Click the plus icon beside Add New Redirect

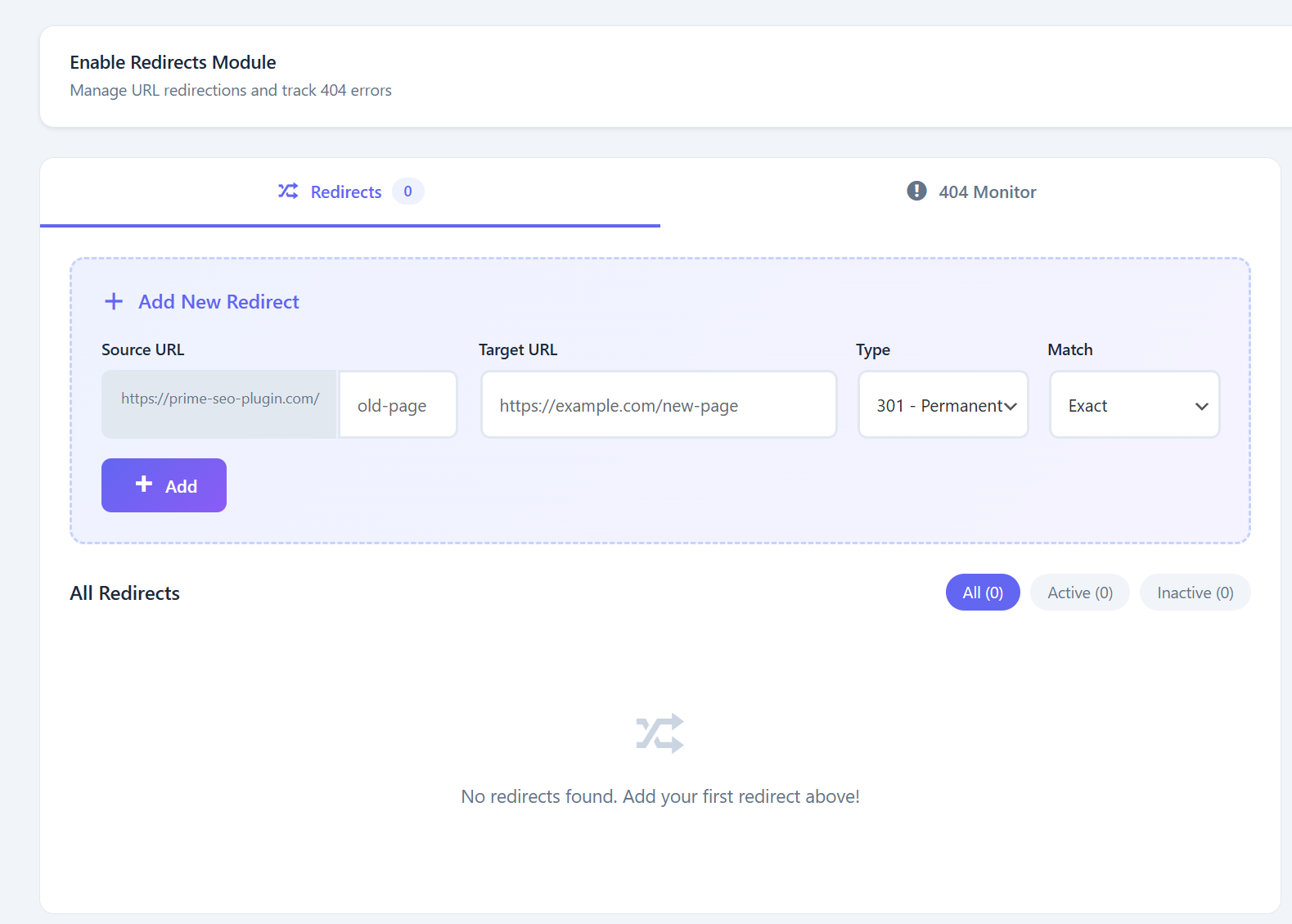pos(114,302)
